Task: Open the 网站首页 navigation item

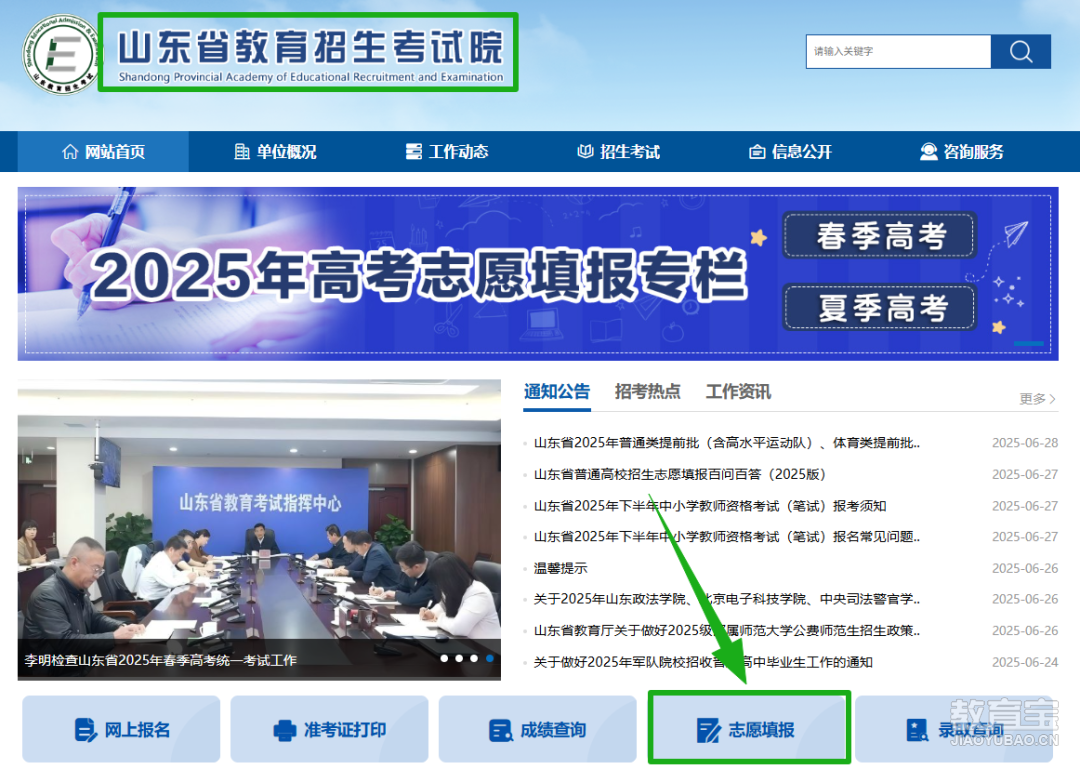Action: pyautogui.click(x=103, y=152)
